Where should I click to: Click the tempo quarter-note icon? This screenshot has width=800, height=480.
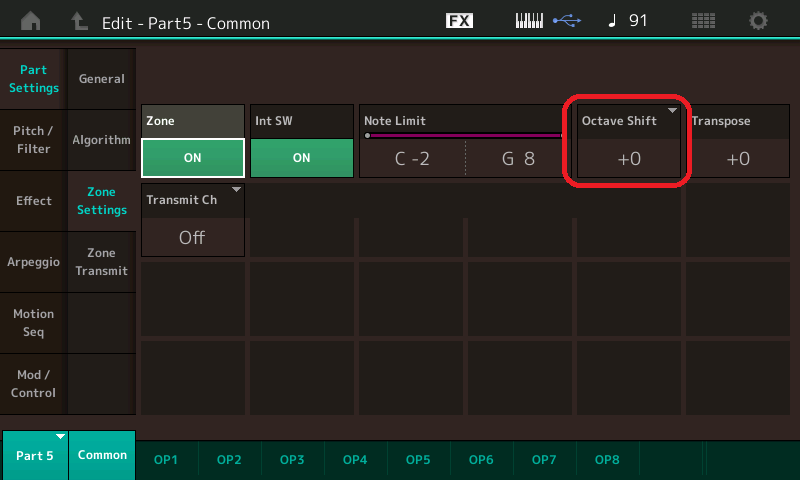tap(612, 21)
